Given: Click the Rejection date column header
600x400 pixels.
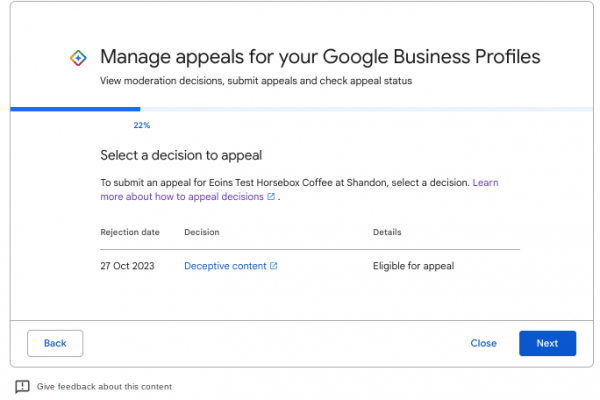Looking at the screenshot, I should pos(129,232).
